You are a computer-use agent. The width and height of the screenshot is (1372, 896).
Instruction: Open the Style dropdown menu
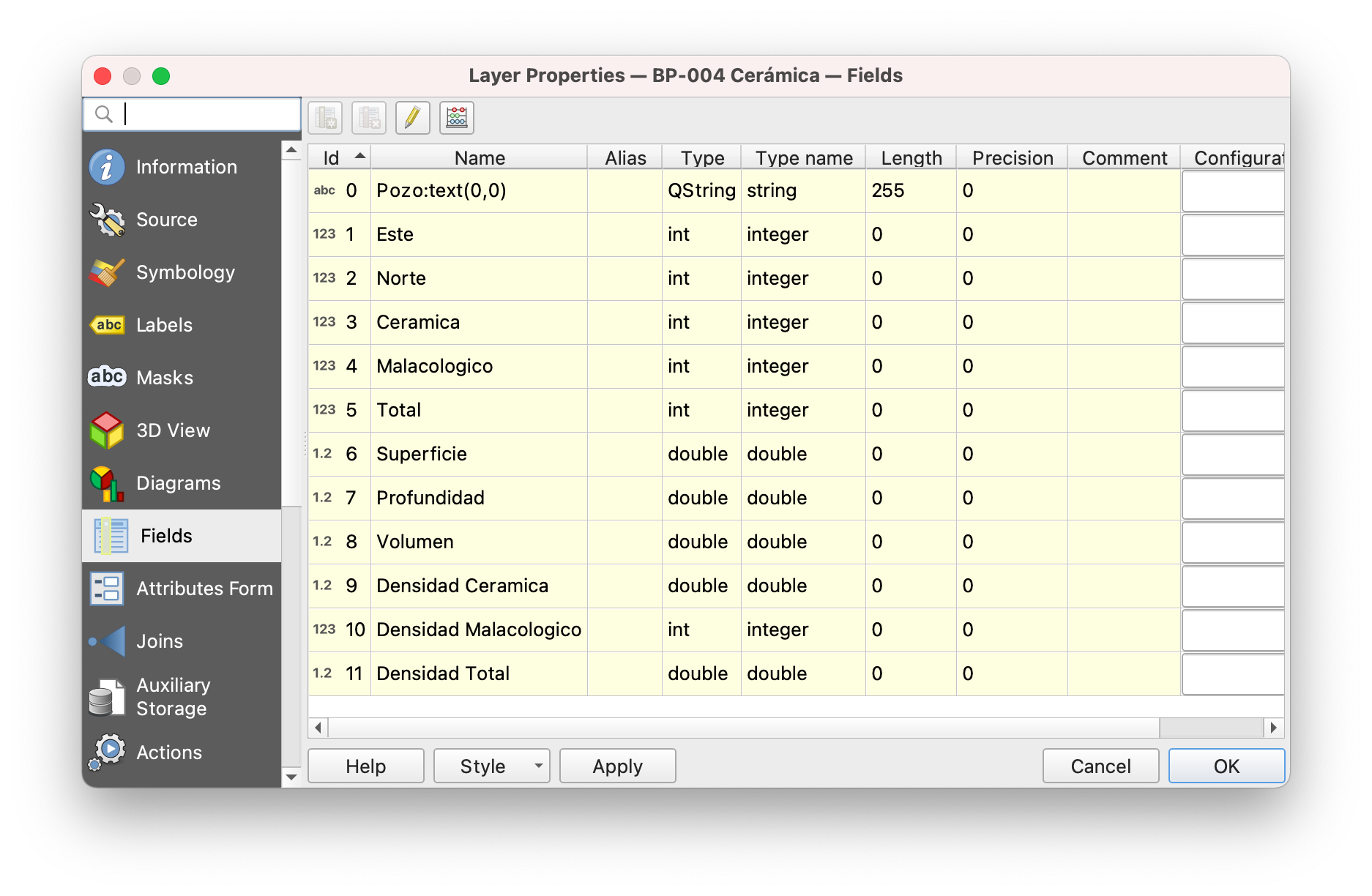[491, 766]
